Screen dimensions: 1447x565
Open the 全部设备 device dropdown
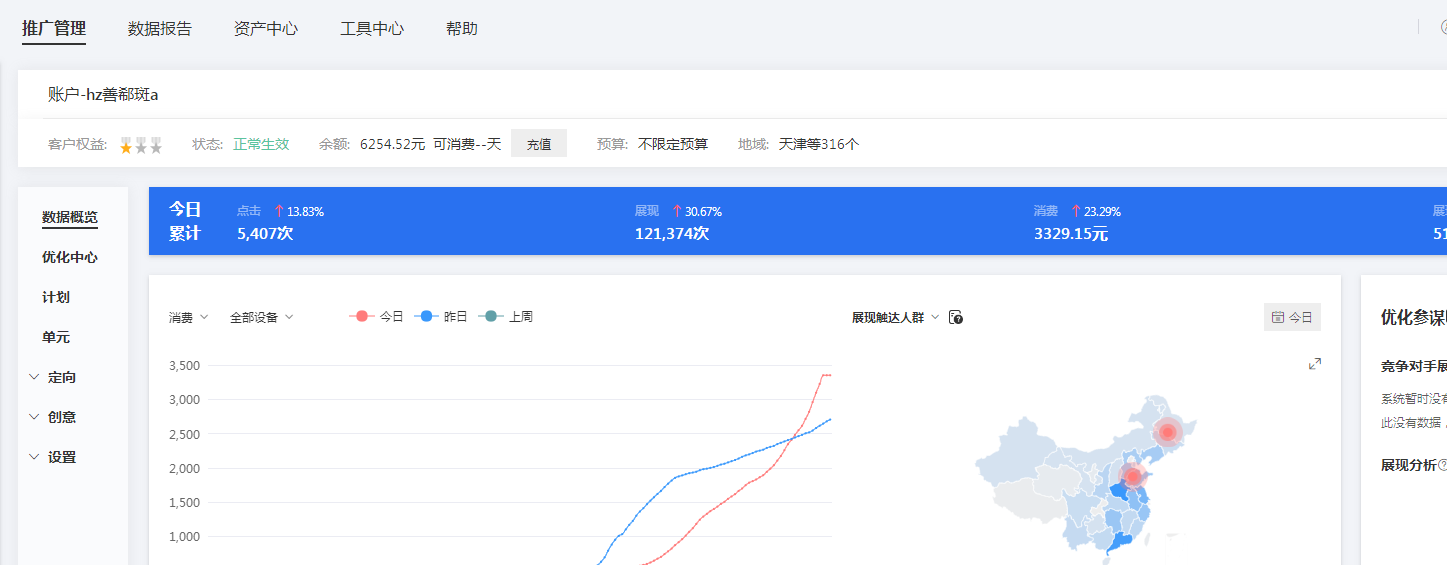pos(261,317)
